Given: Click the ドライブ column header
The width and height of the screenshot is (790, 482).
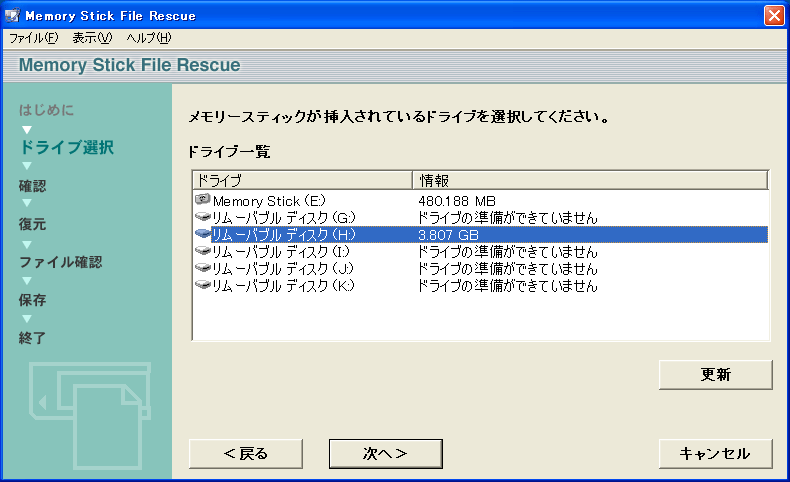Looking at the screenshot, I should pyautogui.click(x=303, y=180).
